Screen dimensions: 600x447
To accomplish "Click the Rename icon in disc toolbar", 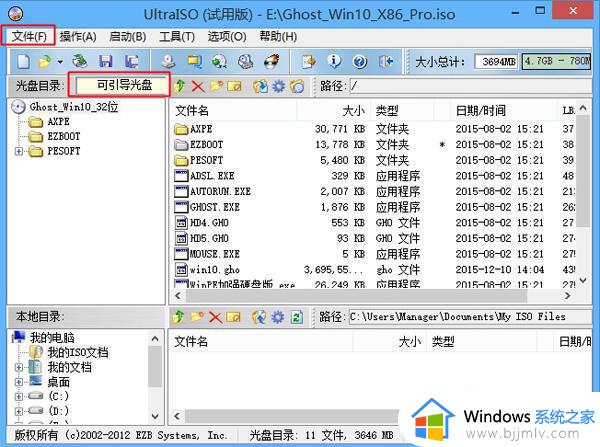I will coord(234,86).
